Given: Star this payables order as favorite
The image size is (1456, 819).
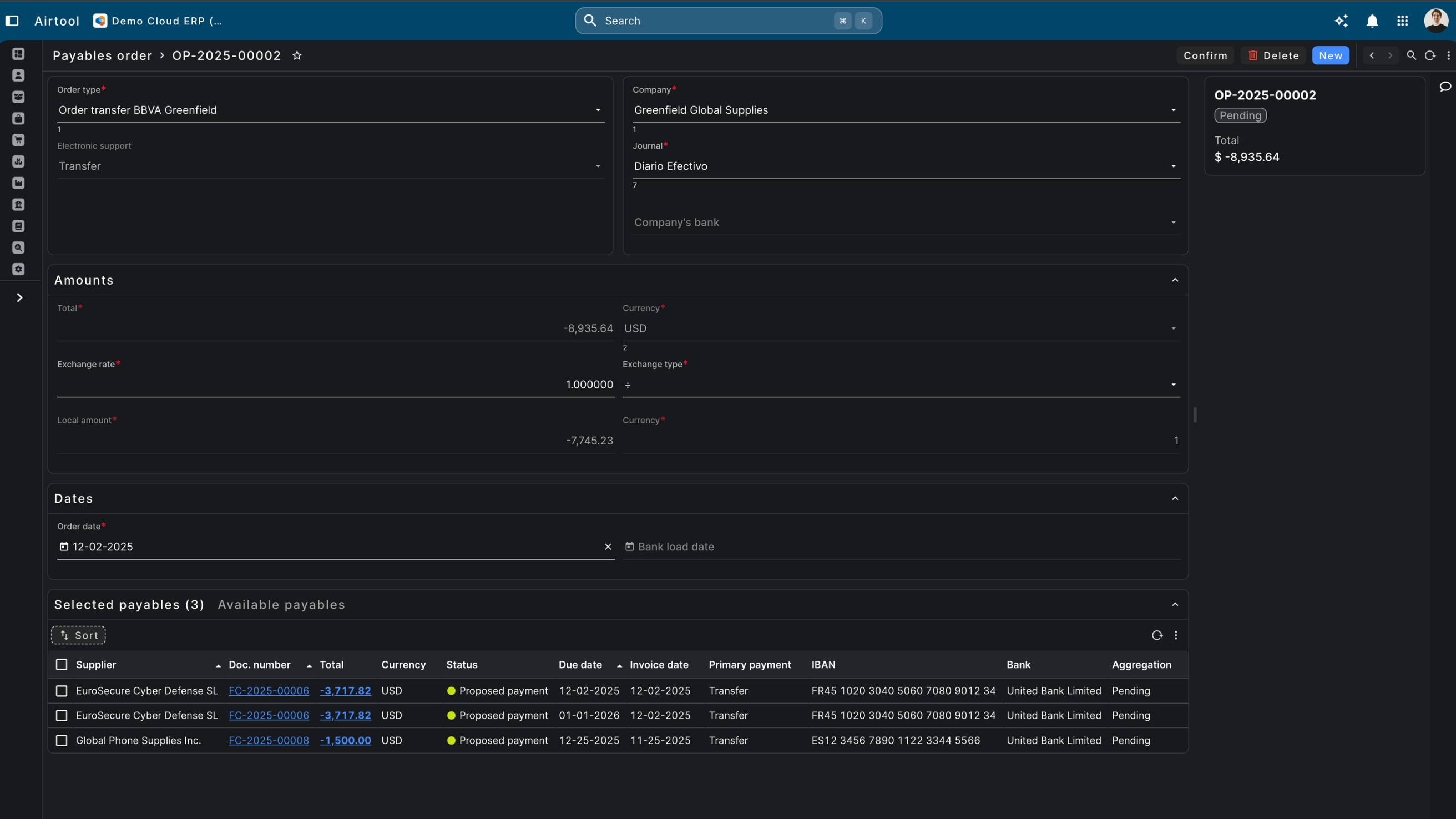Looking at the screenshot, I should (297, 55).
